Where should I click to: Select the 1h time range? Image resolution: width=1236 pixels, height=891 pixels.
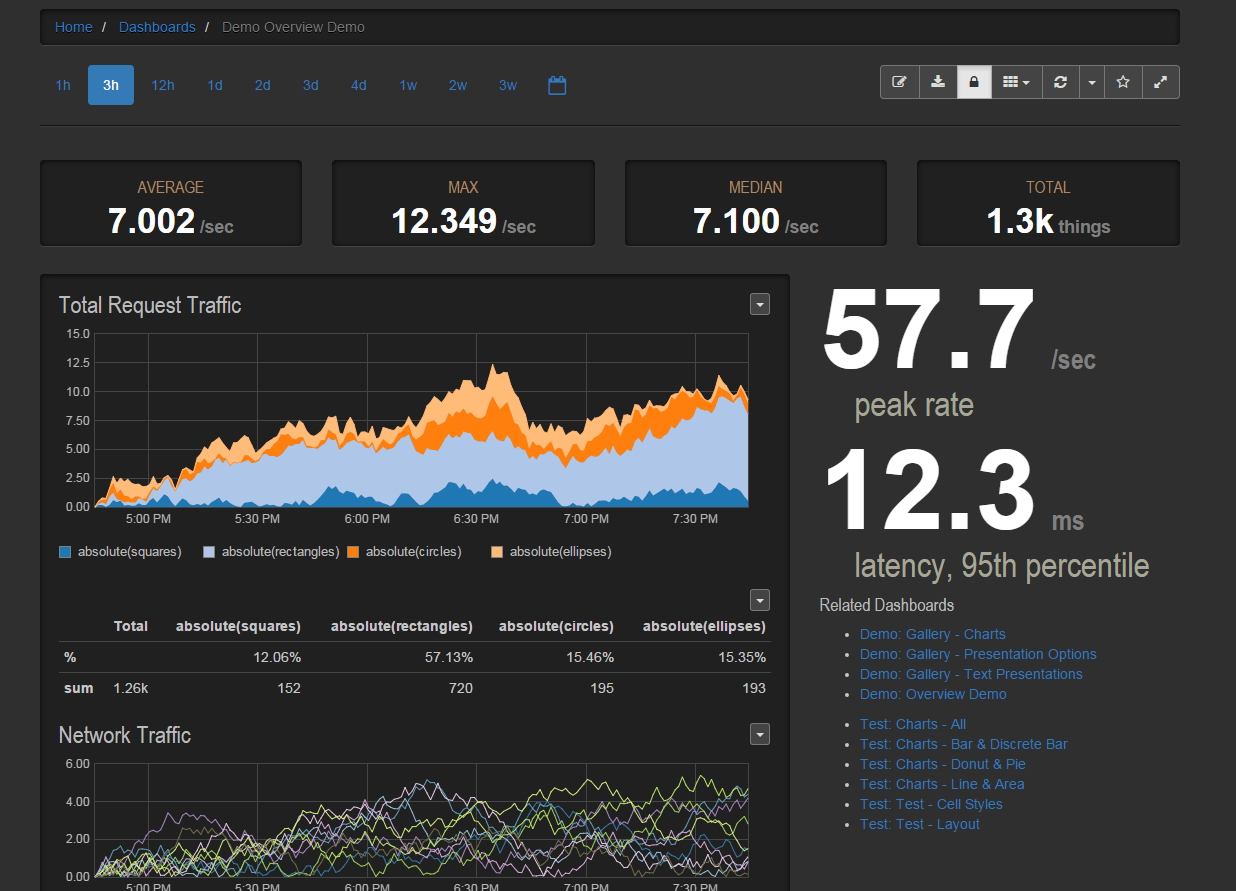63,85
